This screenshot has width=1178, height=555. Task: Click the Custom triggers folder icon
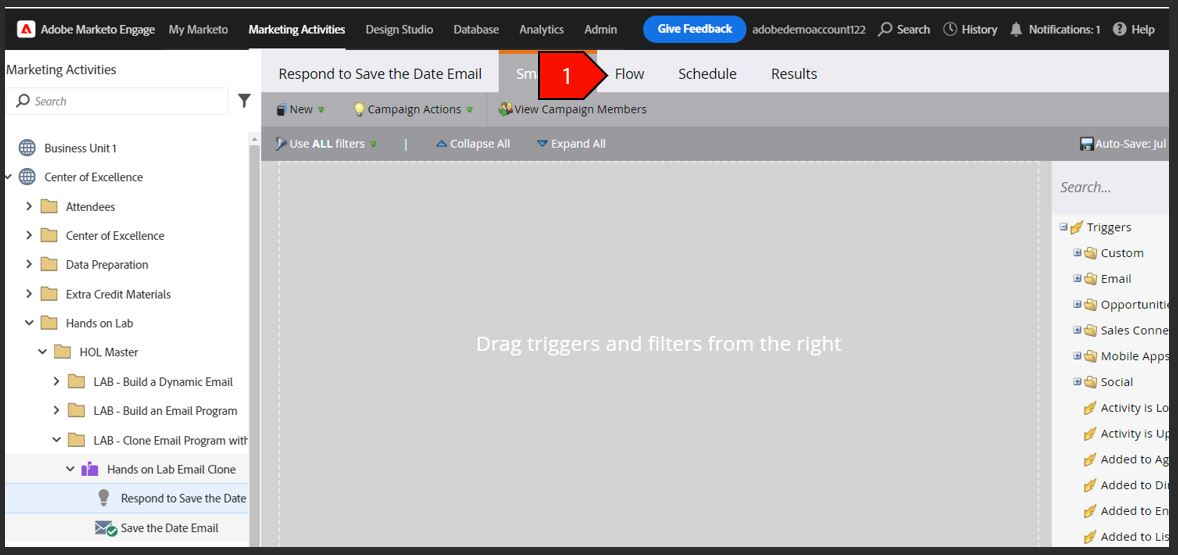[x=1091, y=253]
